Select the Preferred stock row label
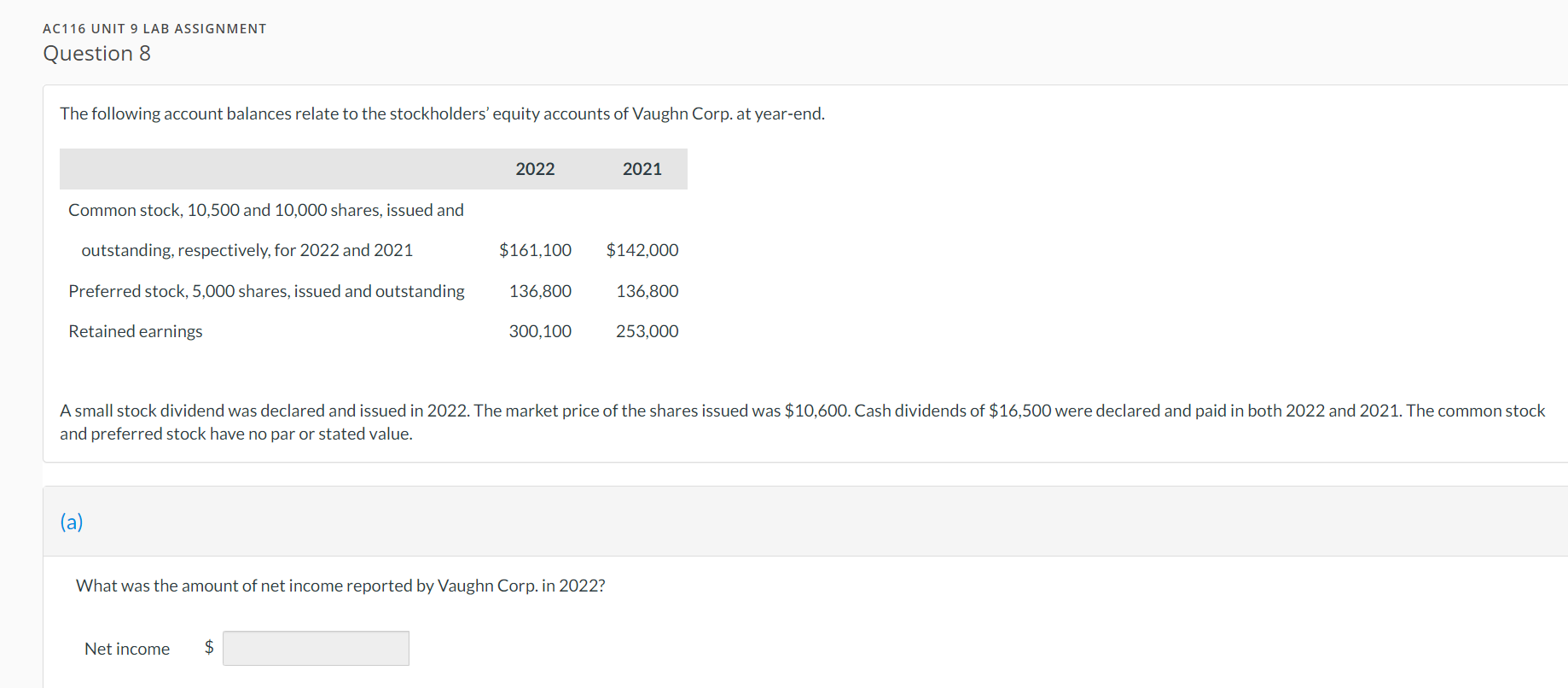The height and width of the screenshot is (688, 1568). (x=266, y=291)
